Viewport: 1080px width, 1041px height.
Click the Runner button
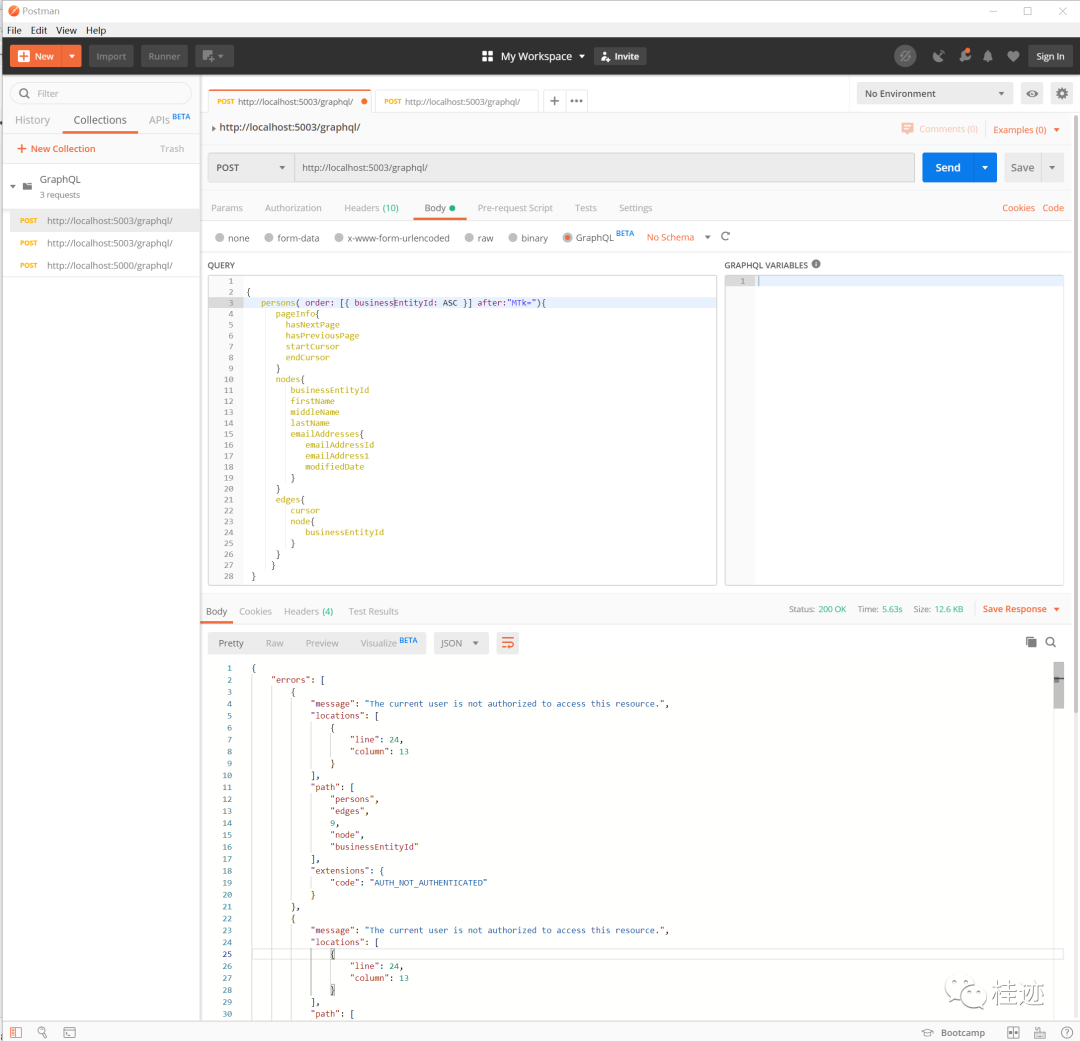(x=164, y=56)
